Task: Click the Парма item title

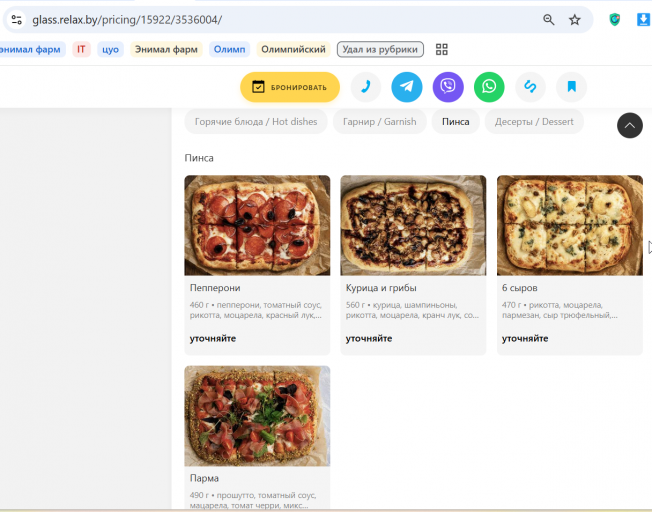Action: pos(204,478)
